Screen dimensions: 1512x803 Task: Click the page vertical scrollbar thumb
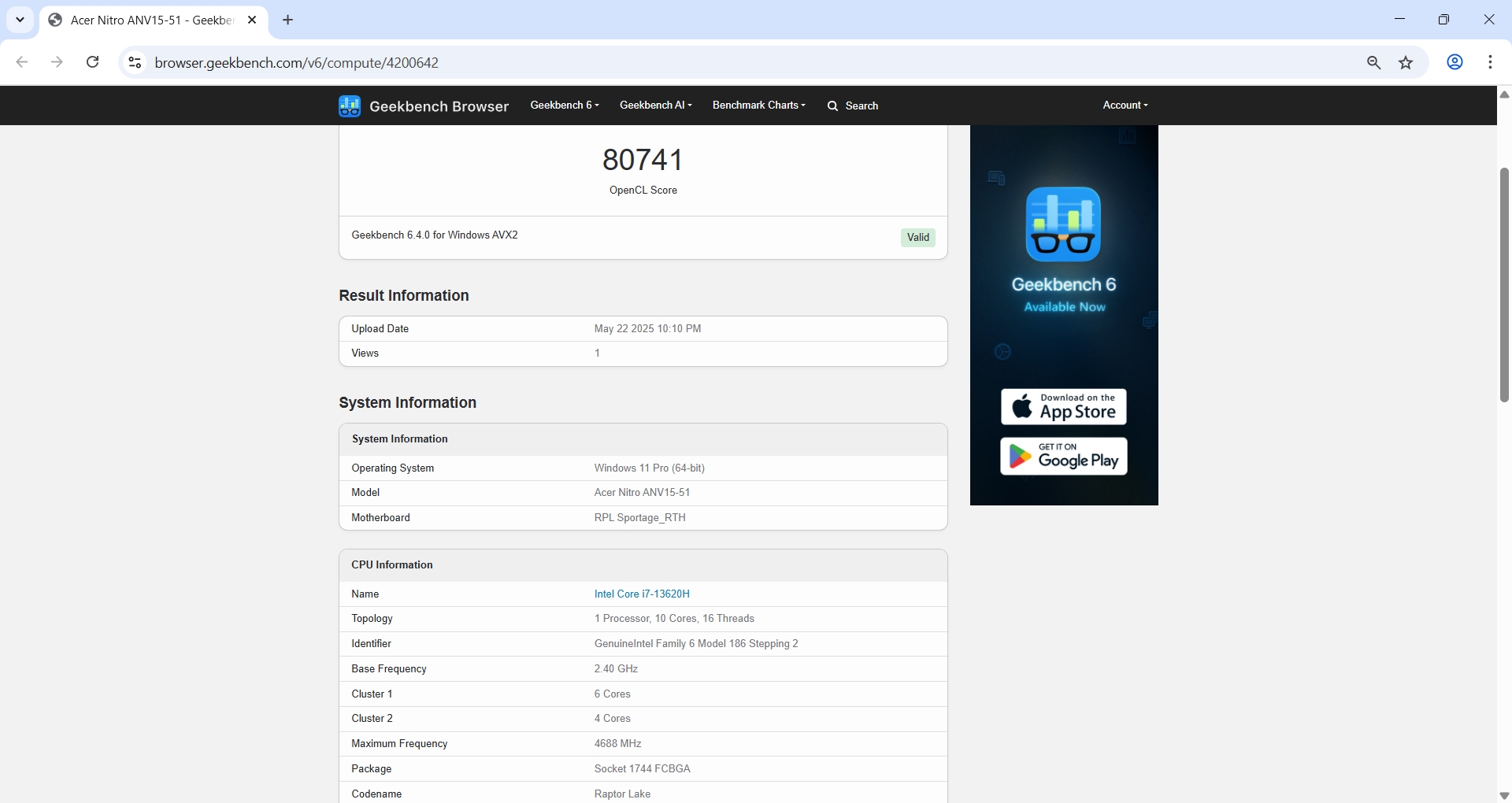[1505, 285]
